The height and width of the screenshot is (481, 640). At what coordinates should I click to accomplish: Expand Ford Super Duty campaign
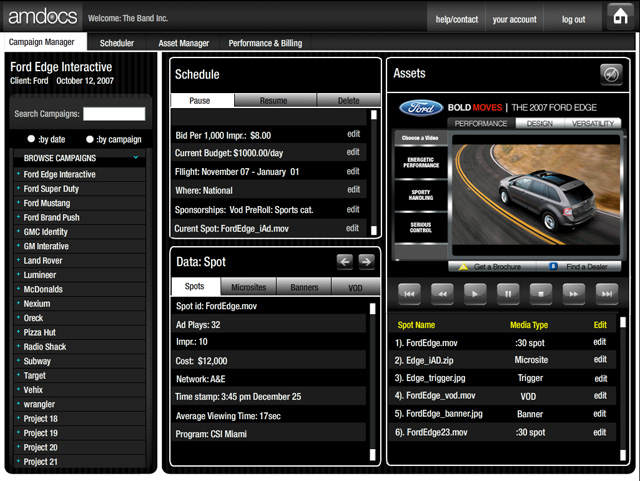coord(19,188)
